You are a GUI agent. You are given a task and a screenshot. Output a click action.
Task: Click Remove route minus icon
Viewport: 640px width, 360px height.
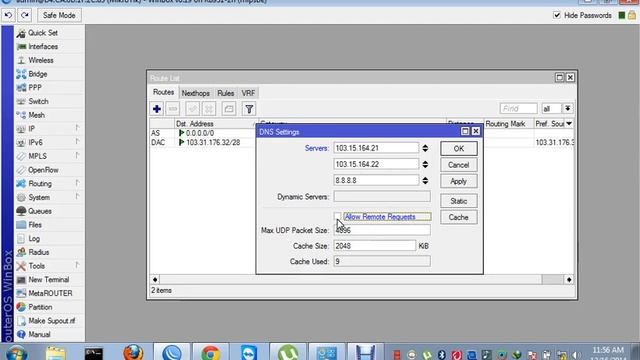coord(173,109)
